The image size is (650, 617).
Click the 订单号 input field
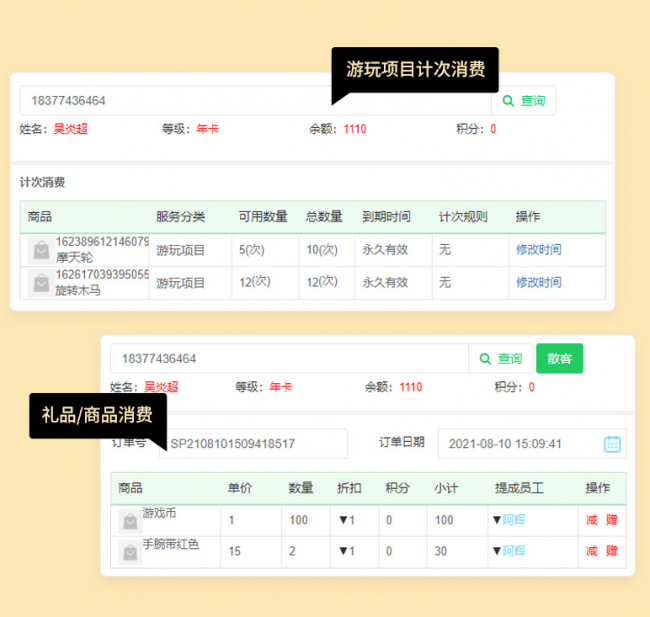click(x=253, y=444)
